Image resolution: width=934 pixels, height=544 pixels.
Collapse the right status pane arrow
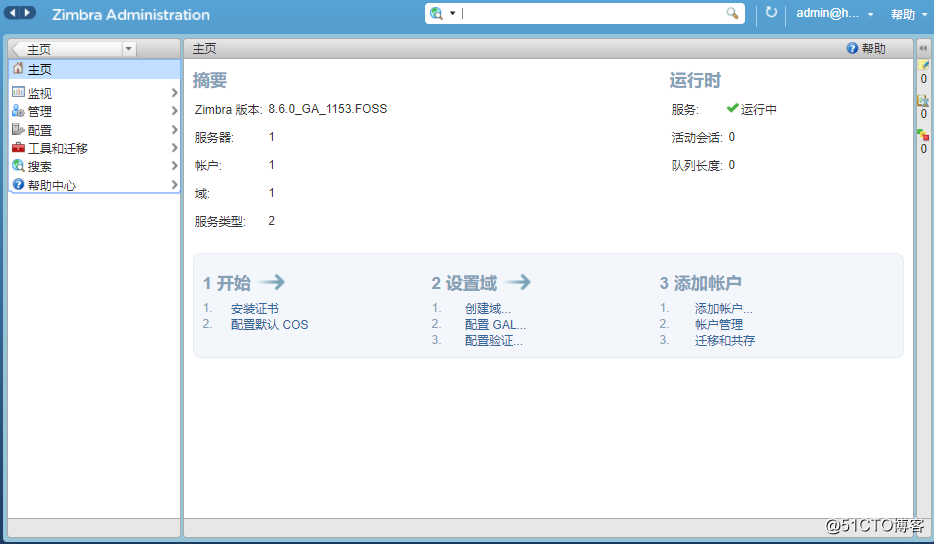923,48
